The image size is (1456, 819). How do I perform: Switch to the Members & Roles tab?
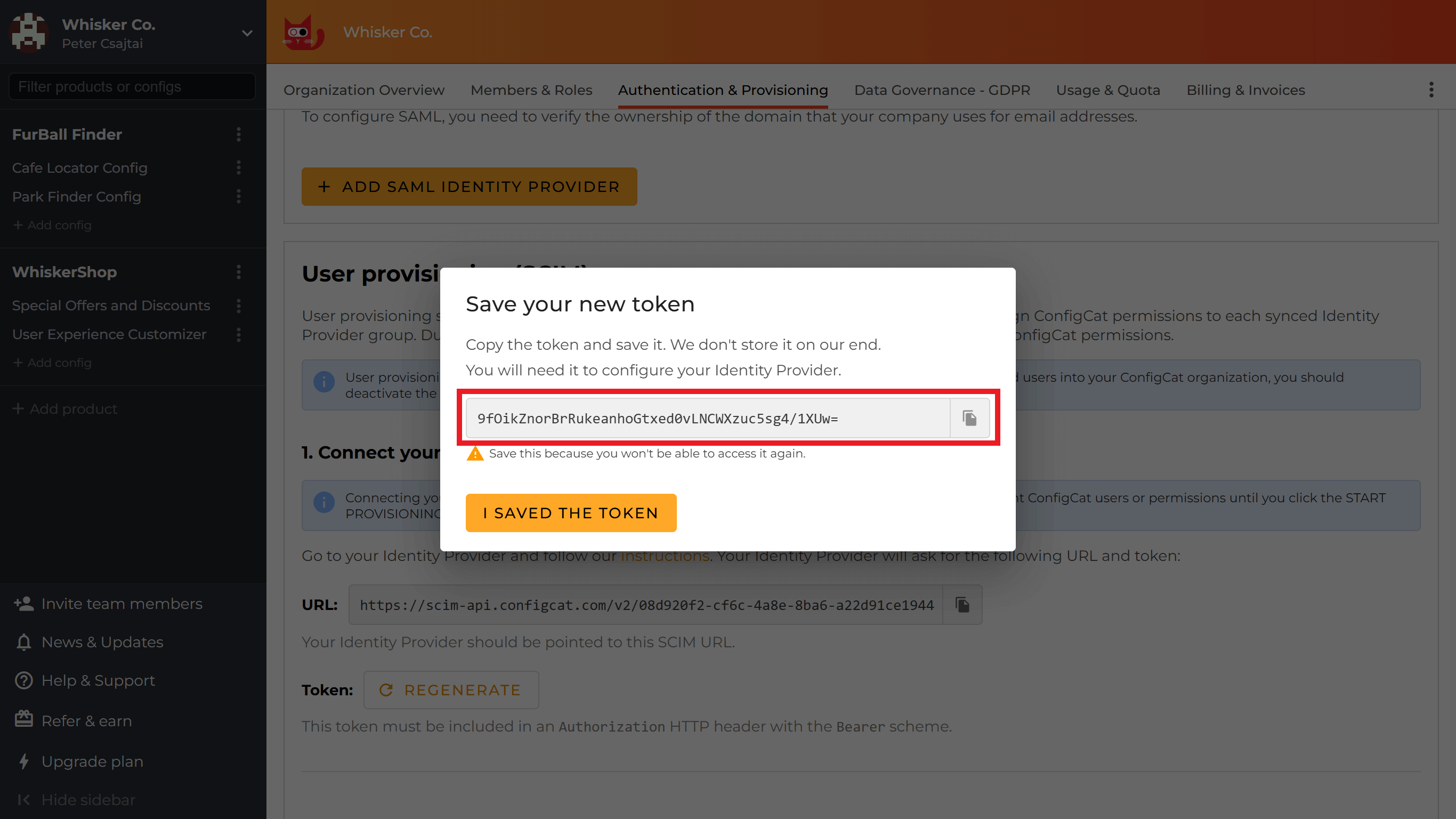tap(531, 90)
